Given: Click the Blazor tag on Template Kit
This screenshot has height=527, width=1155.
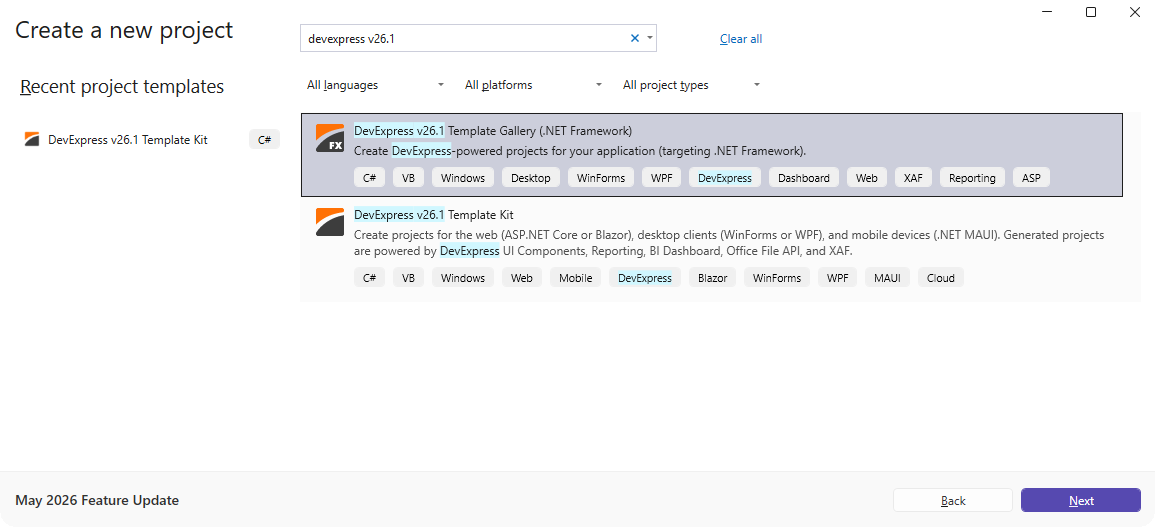Looking at the screenshot, I should coord(712,278).
